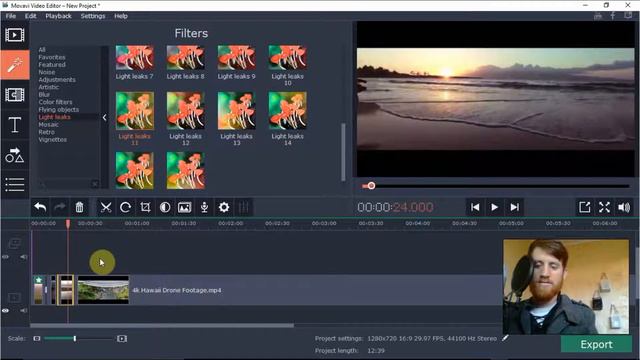This screenshot has width=640, height=360.
Task: Skip to next frame
Action: click(x=515, y=207)
